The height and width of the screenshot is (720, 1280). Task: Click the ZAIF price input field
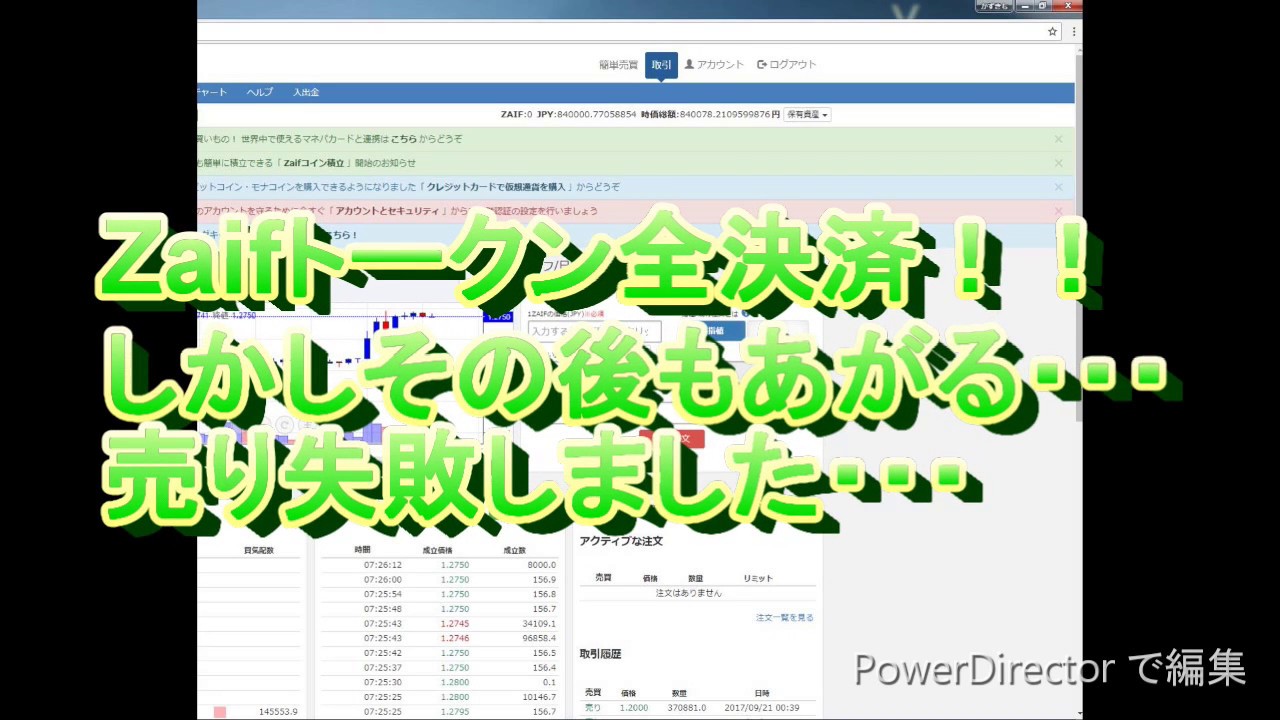point(594,330)
